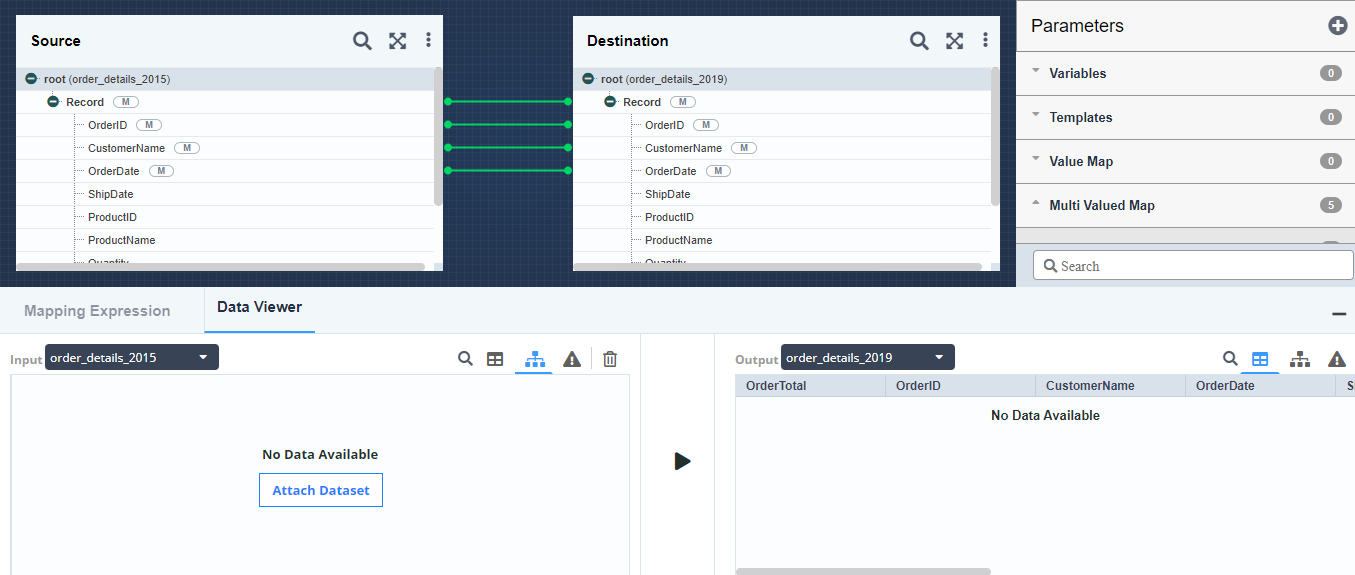Click the search icon in Source panel
Screen dimensions: 1355x575
click(362, 41)
